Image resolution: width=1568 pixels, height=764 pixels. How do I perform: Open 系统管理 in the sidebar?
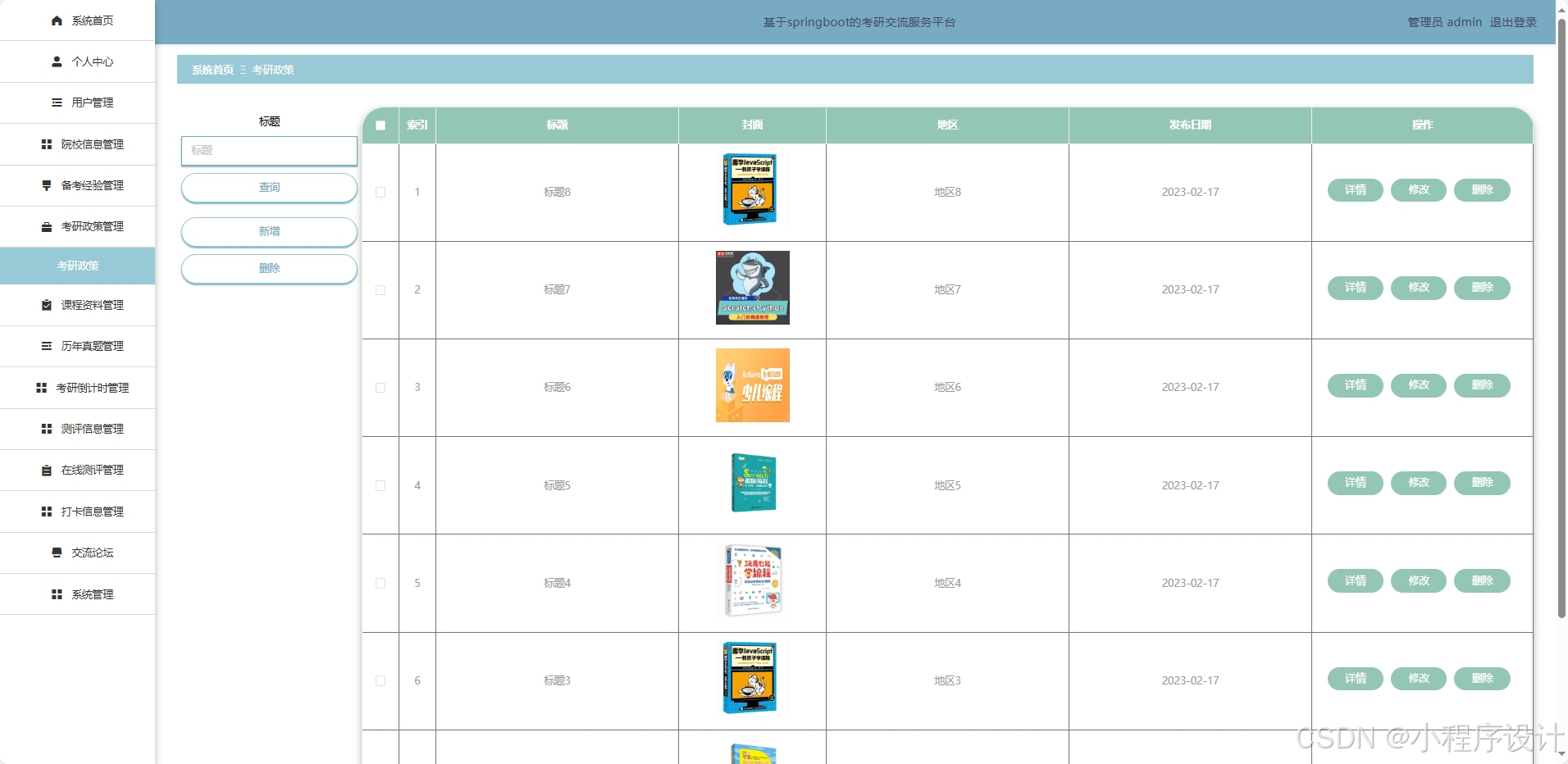[x=77, y=594]
